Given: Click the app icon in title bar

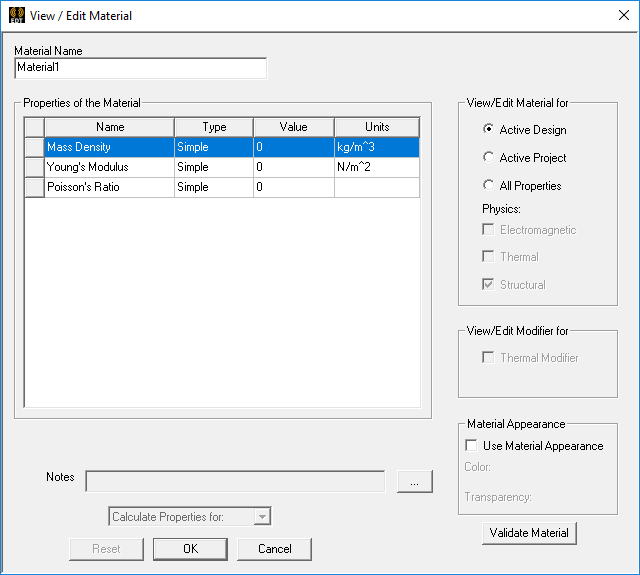Looking at the screenshot, I should click(x=16, y=16).
